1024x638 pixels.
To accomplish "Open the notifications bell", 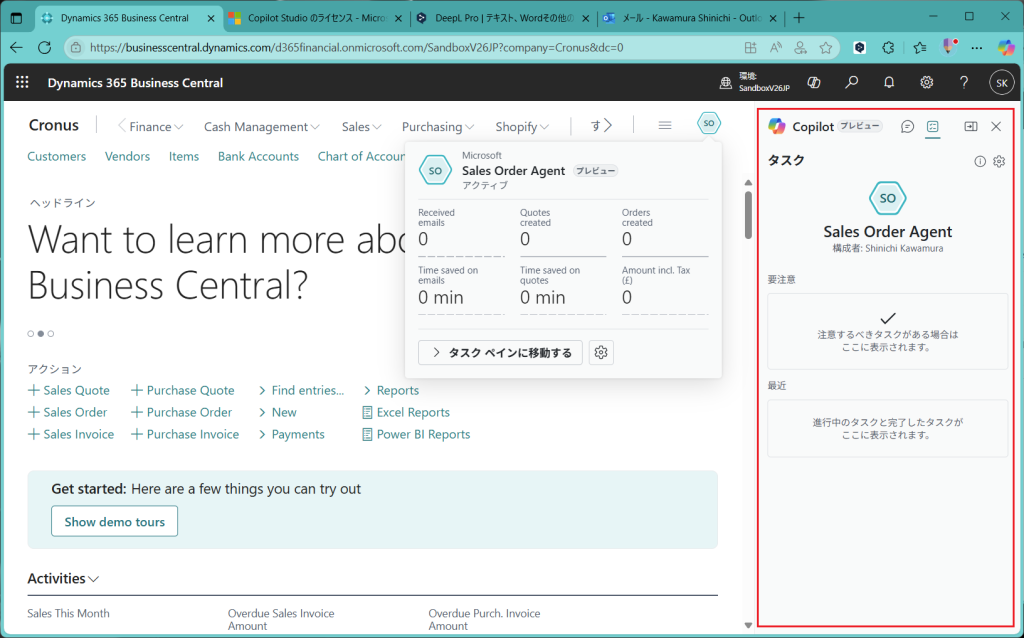I will click(x=889, y=82).
